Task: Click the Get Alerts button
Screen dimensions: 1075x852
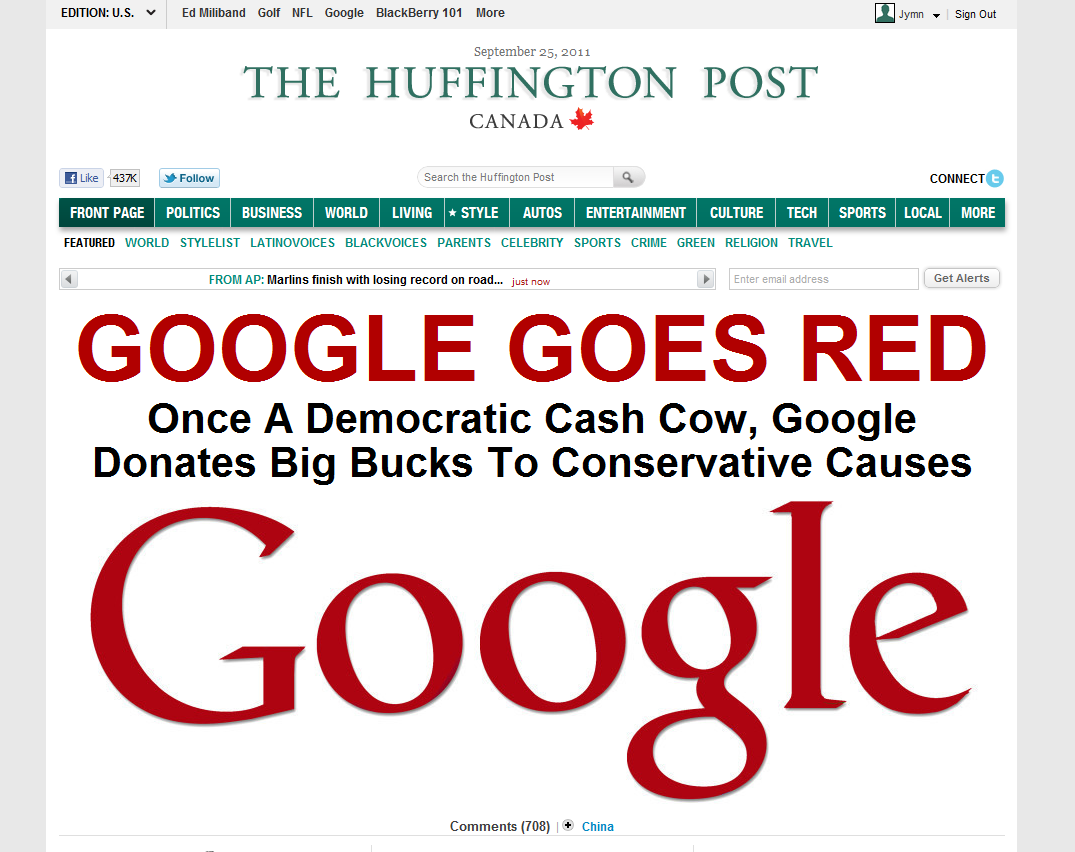Action: pyautogui.click(x=961, y=278)
